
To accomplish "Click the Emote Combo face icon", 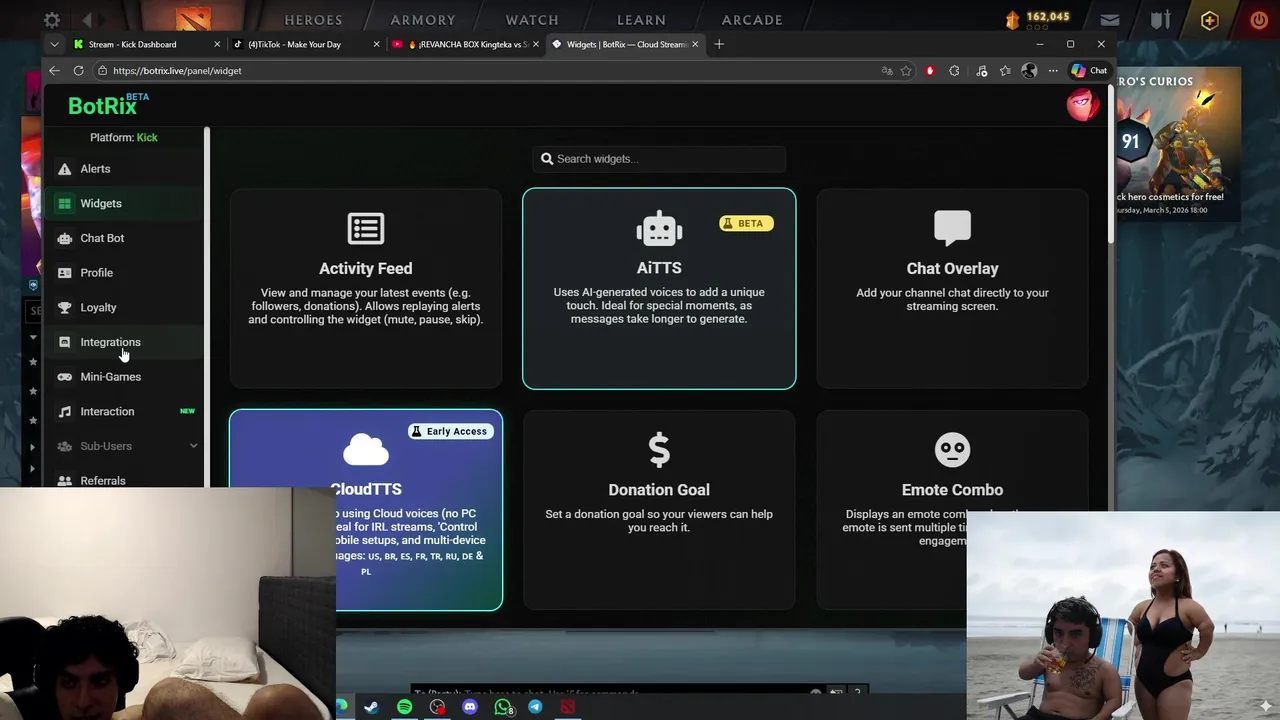I will [952, 450].
